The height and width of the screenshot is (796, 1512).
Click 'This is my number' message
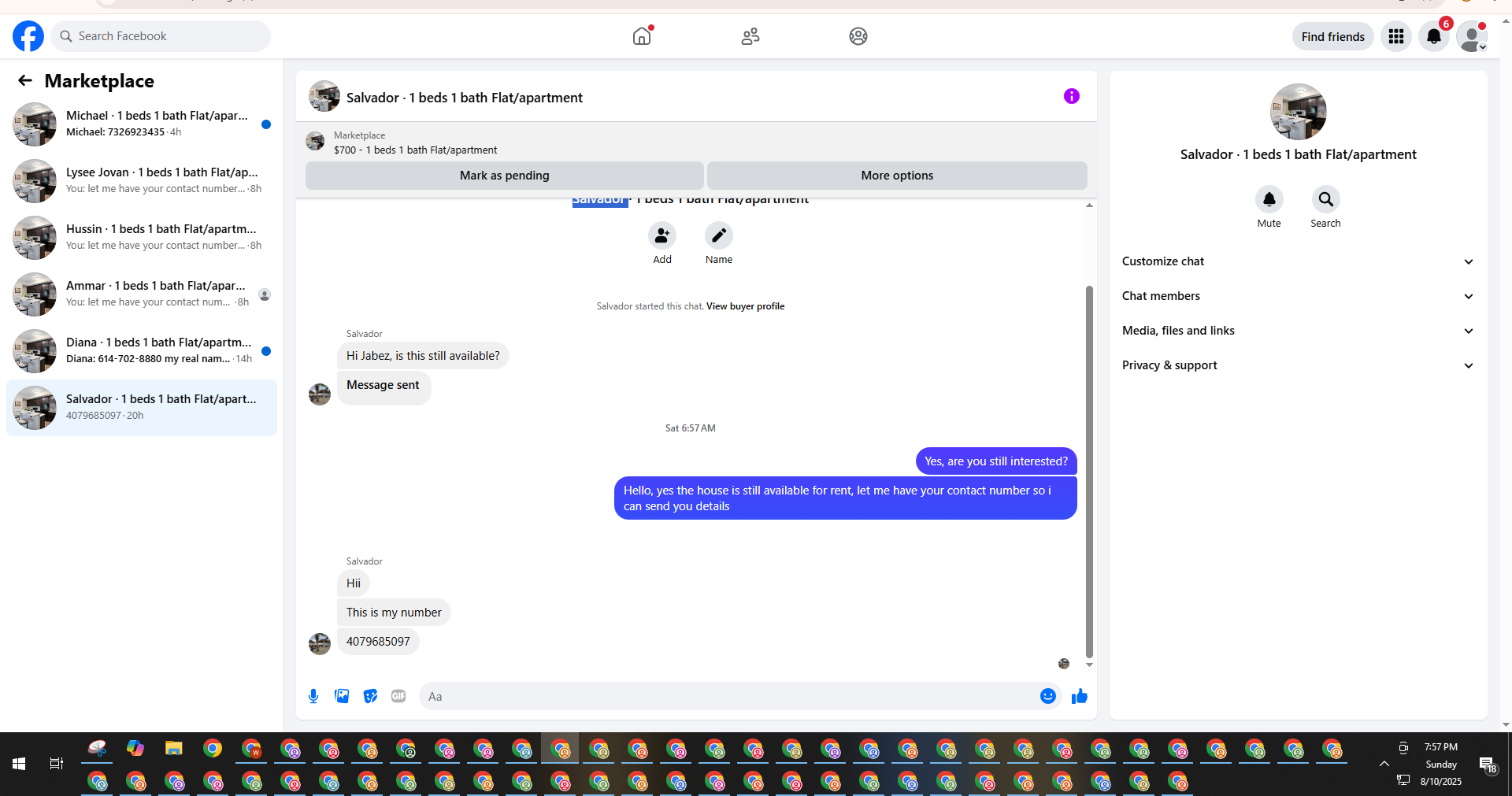[x=394, y=613]
